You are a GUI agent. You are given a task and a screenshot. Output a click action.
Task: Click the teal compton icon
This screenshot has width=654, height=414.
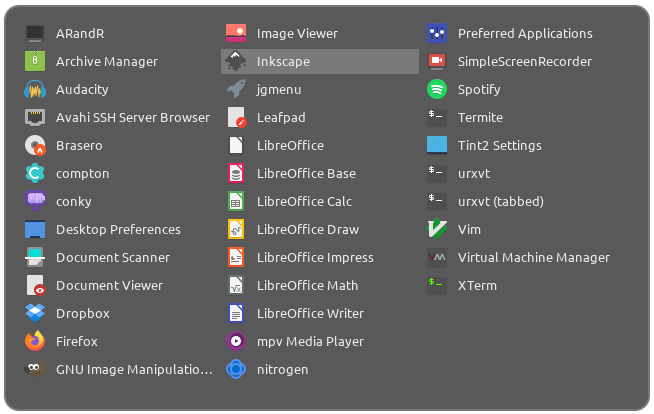pyautogui.click(x=35, y=173)
